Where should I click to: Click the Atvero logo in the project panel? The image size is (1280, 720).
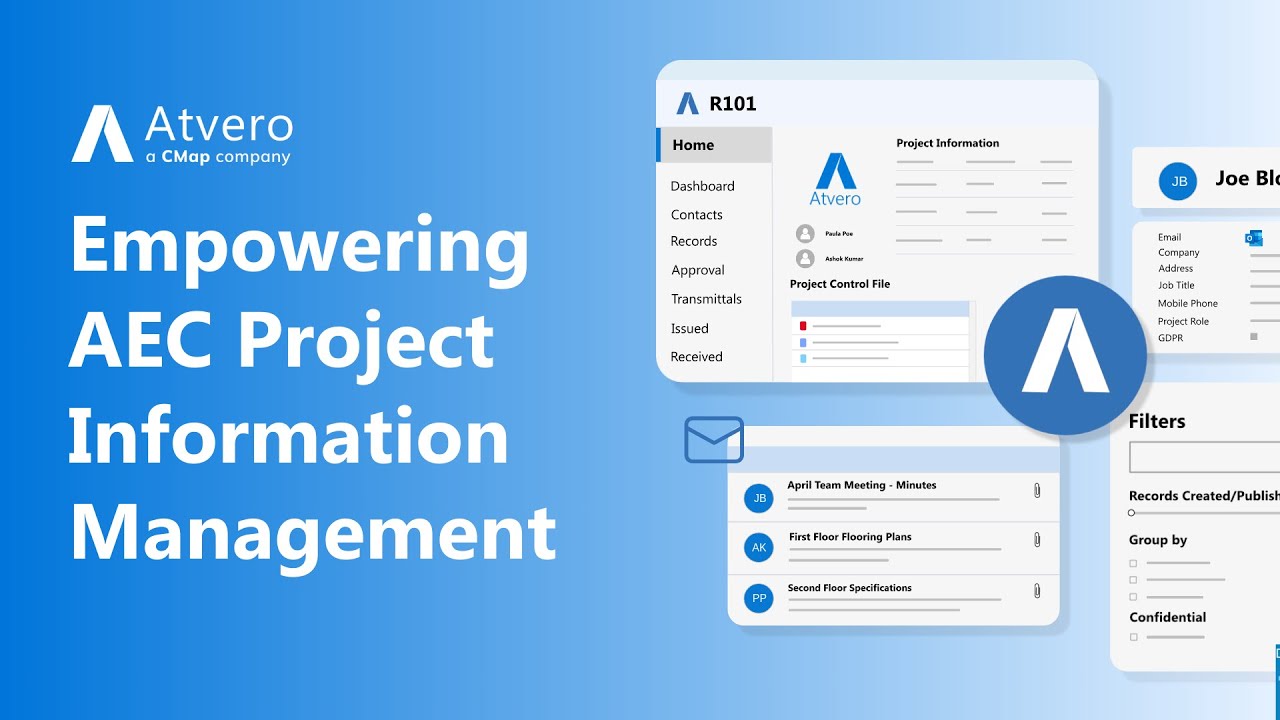click(x=835, y=179)
